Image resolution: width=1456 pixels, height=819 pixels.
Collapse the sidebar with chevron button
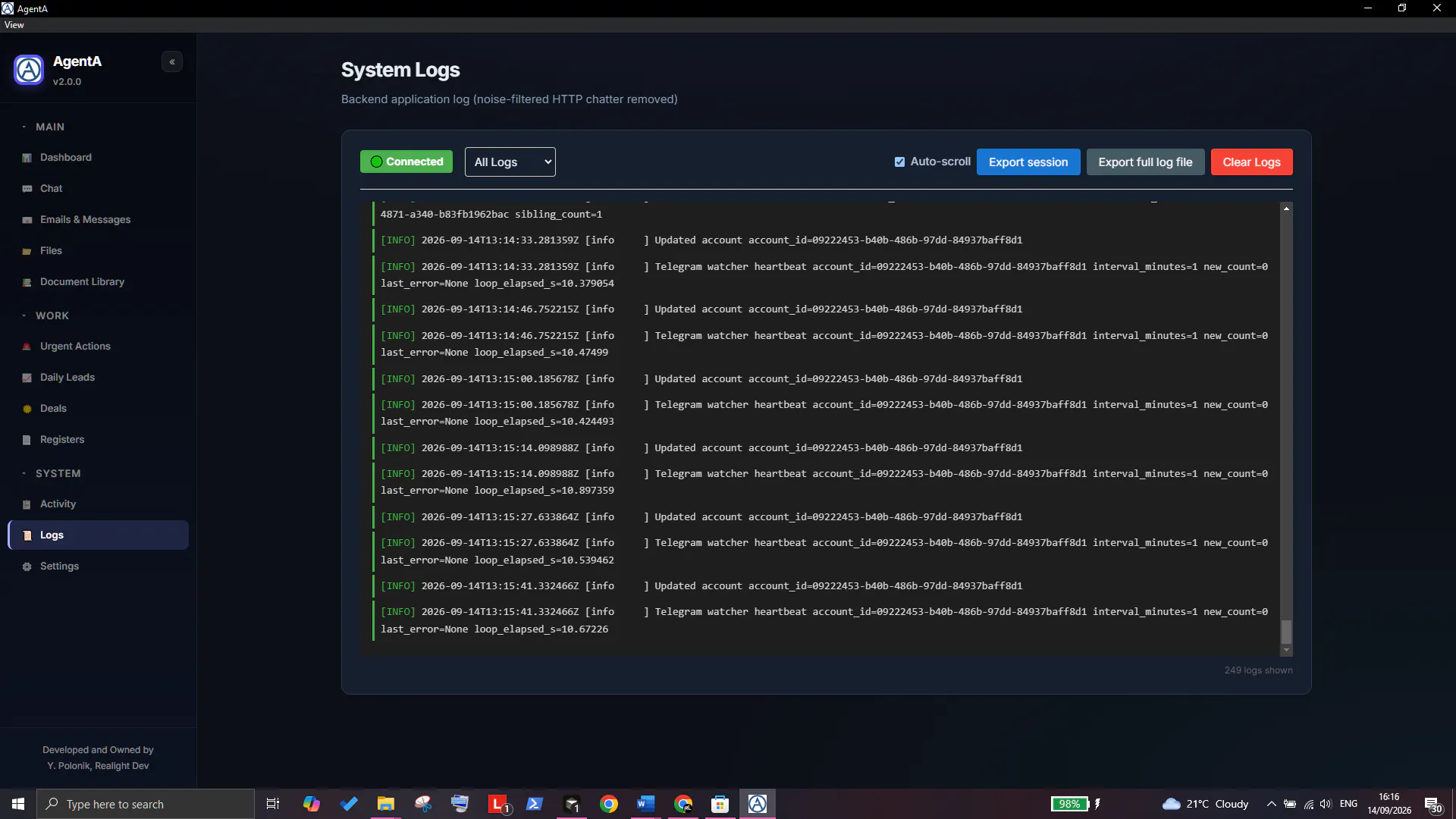click(x=172, y=62)
